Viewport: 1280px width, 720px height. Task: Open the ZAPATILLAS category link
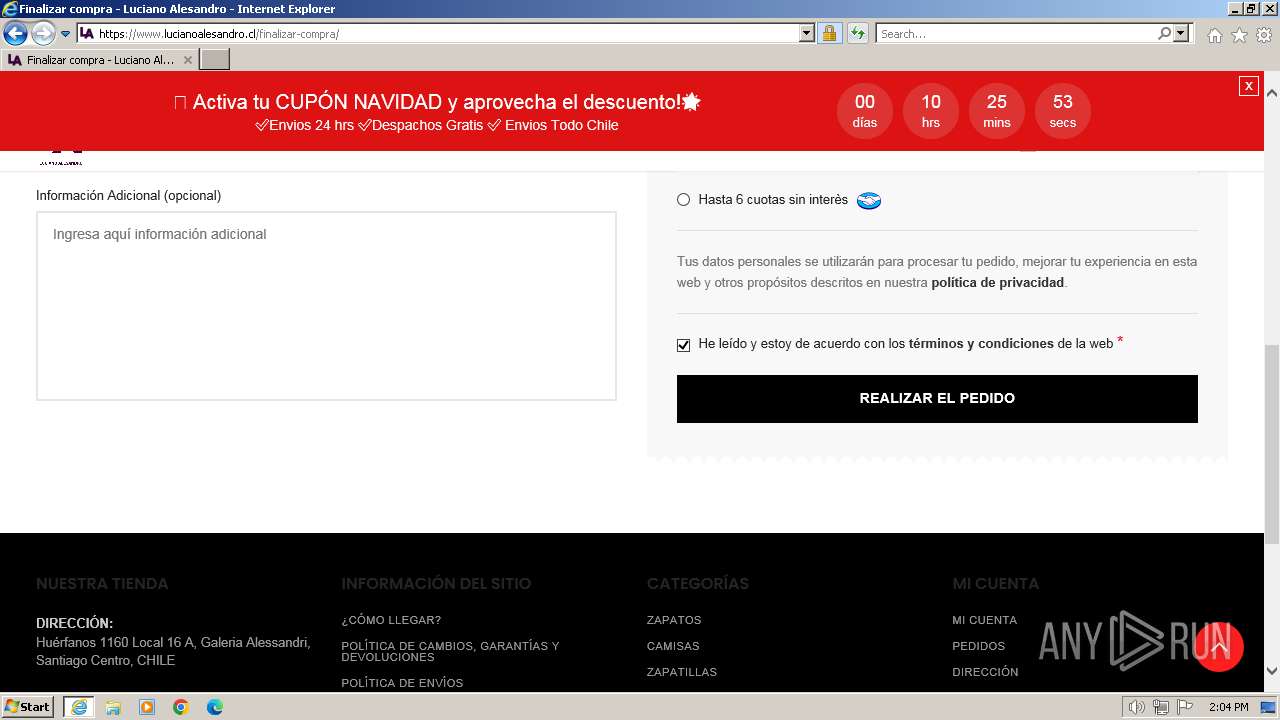[x=682, y=672]
